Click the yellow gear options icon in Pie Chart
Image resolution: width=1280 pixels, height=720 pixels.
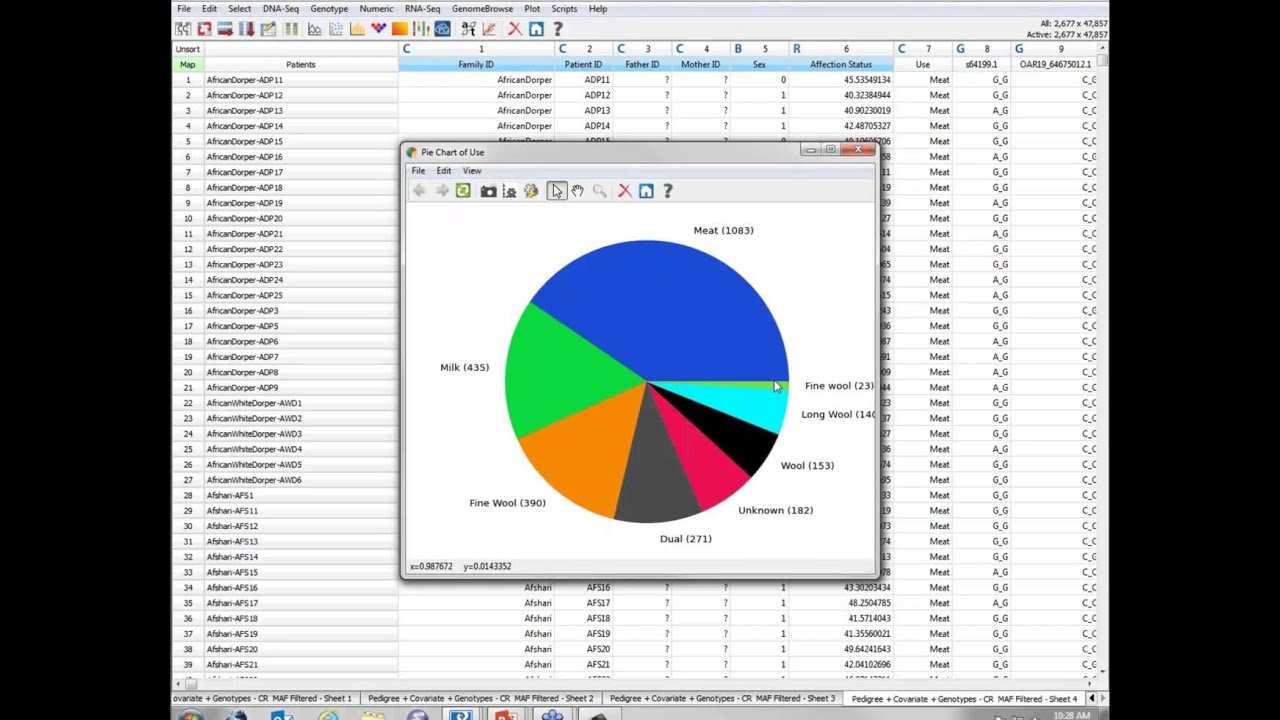point(531,191)
